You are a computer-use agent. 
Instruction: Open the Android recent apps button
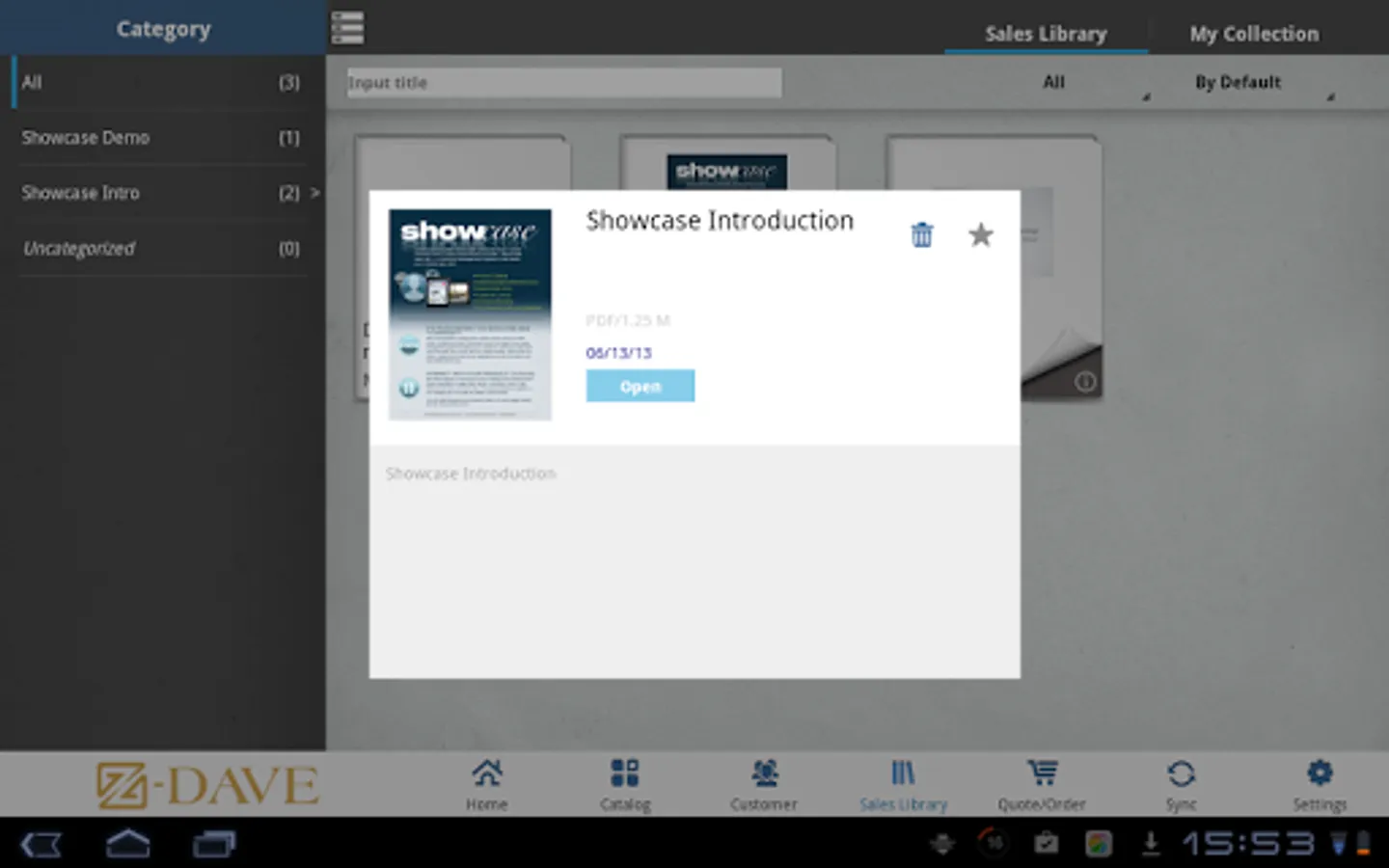point(213,845)
